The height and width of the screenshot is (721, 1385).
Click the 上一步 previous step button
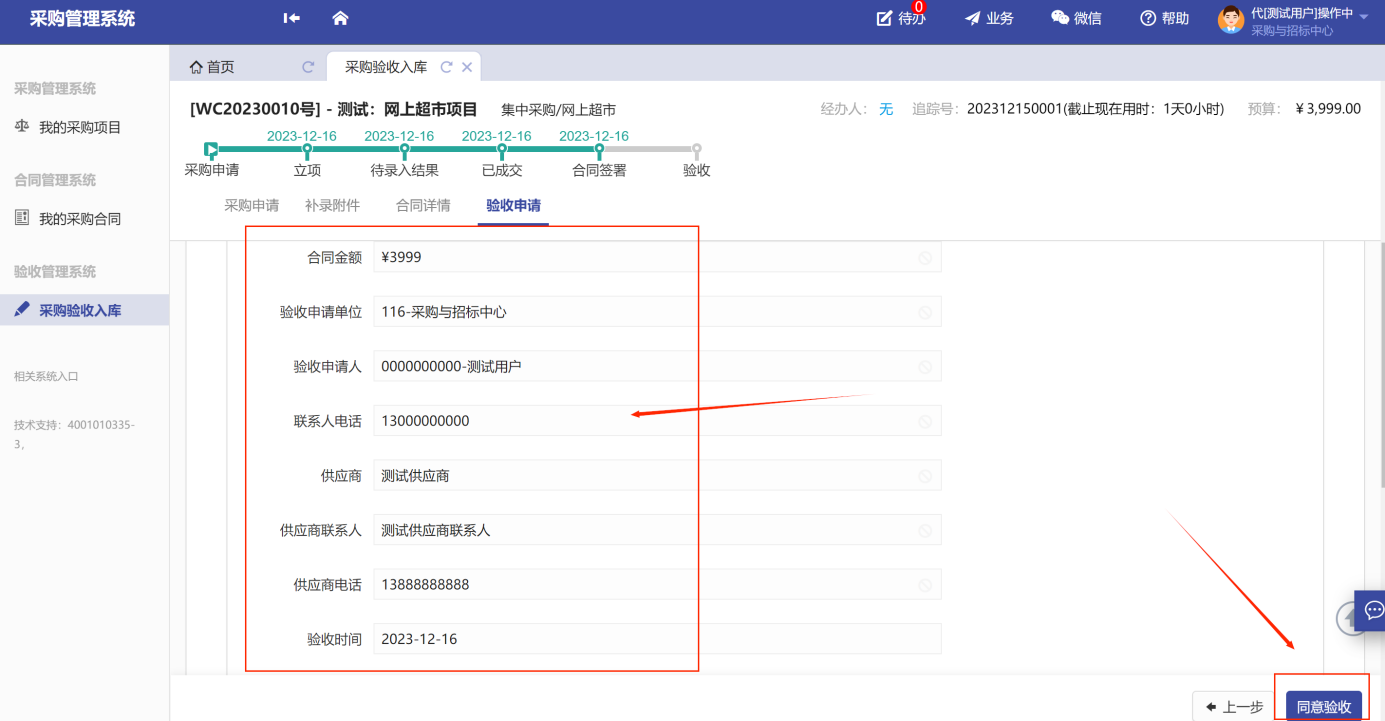(x=1235, y=706)
